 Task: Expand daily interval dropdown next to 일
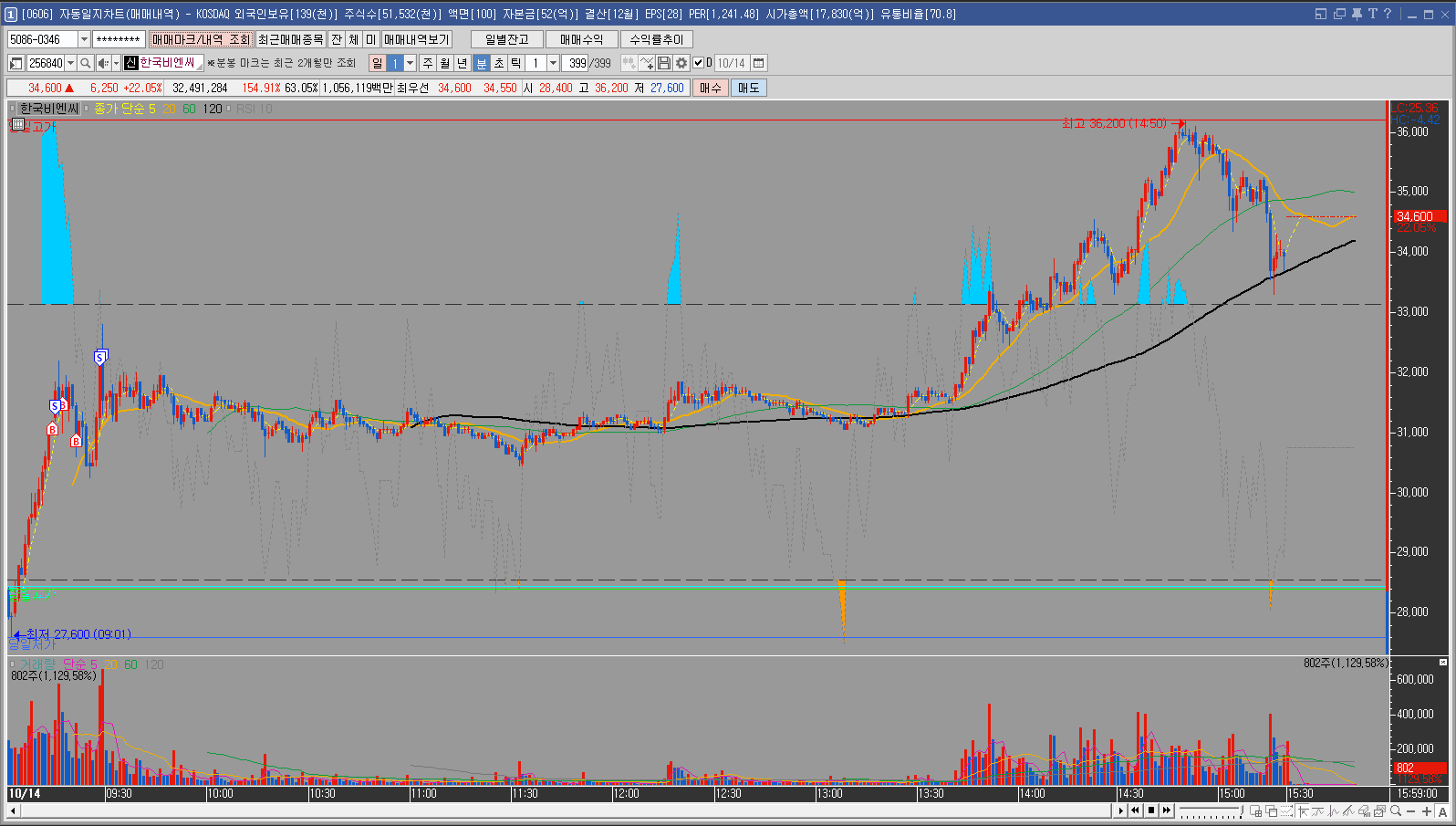tap(410, 63)
